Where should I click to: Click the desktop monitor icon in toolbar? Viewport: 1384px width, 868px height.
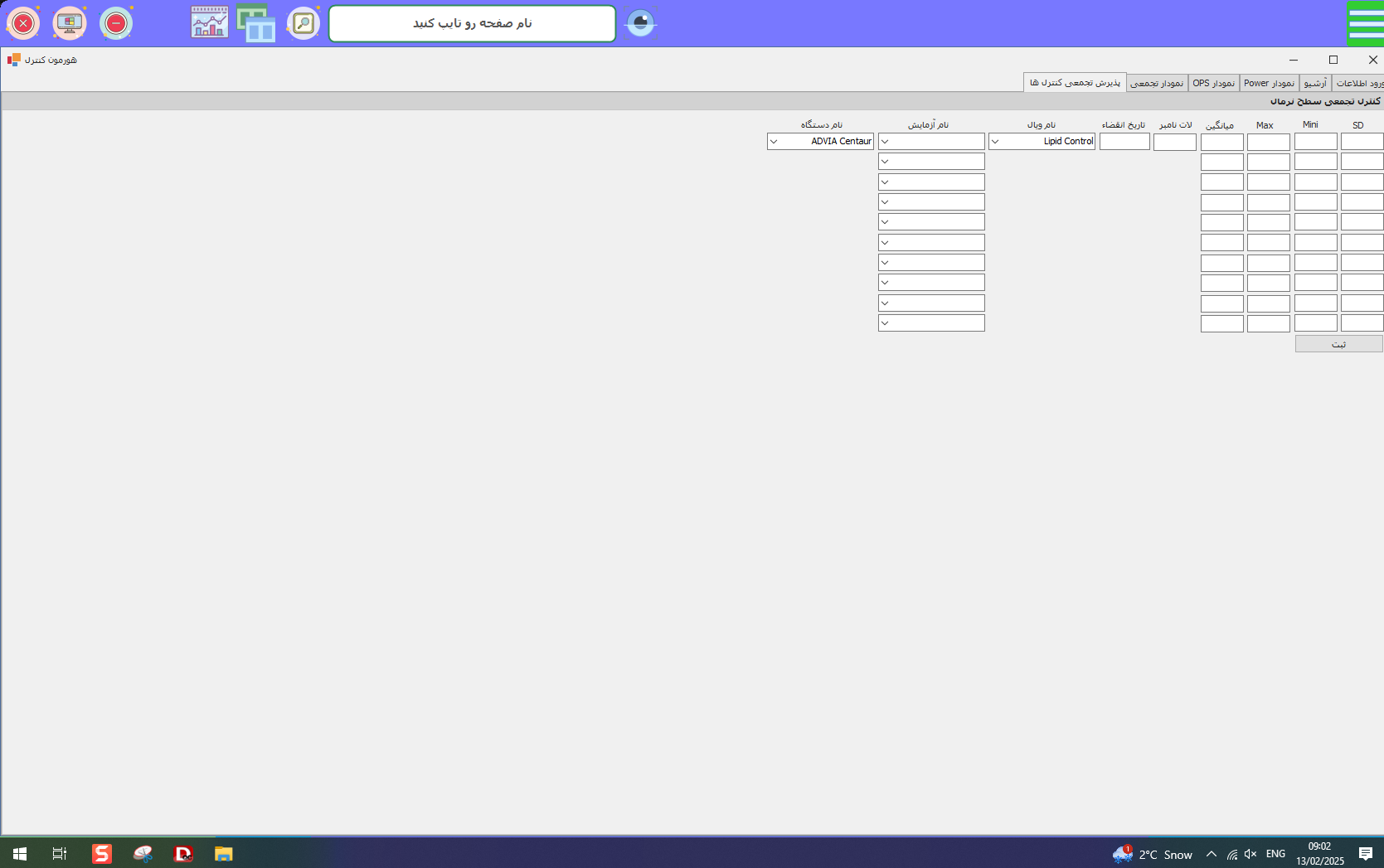(x=70, y=23)
